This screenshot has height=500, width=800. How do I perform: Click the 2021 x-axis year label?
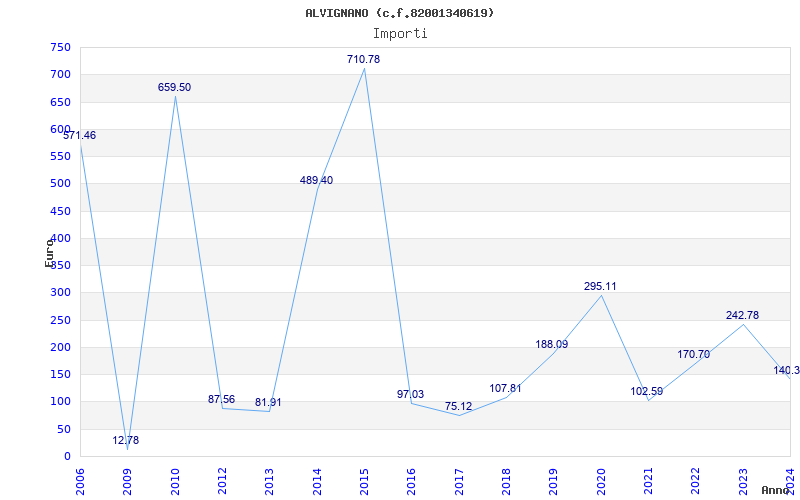click(648, 482)
